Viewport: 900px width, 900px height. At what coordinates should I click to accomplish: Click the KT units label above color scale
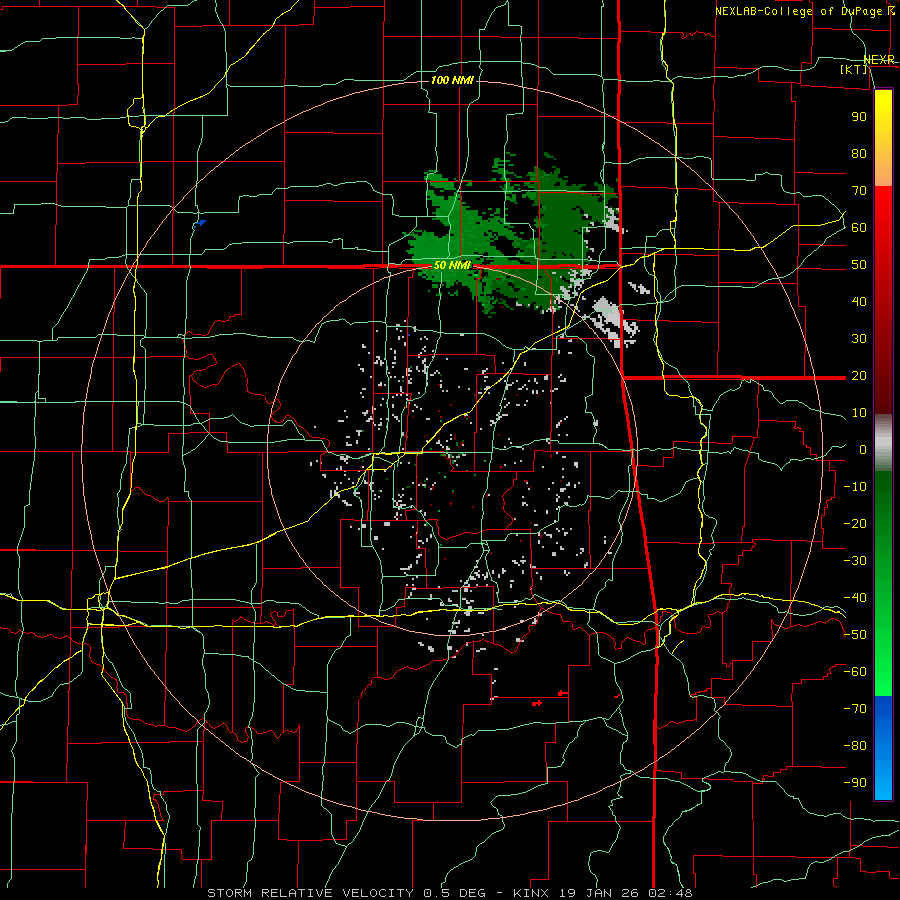coord(854,69)
